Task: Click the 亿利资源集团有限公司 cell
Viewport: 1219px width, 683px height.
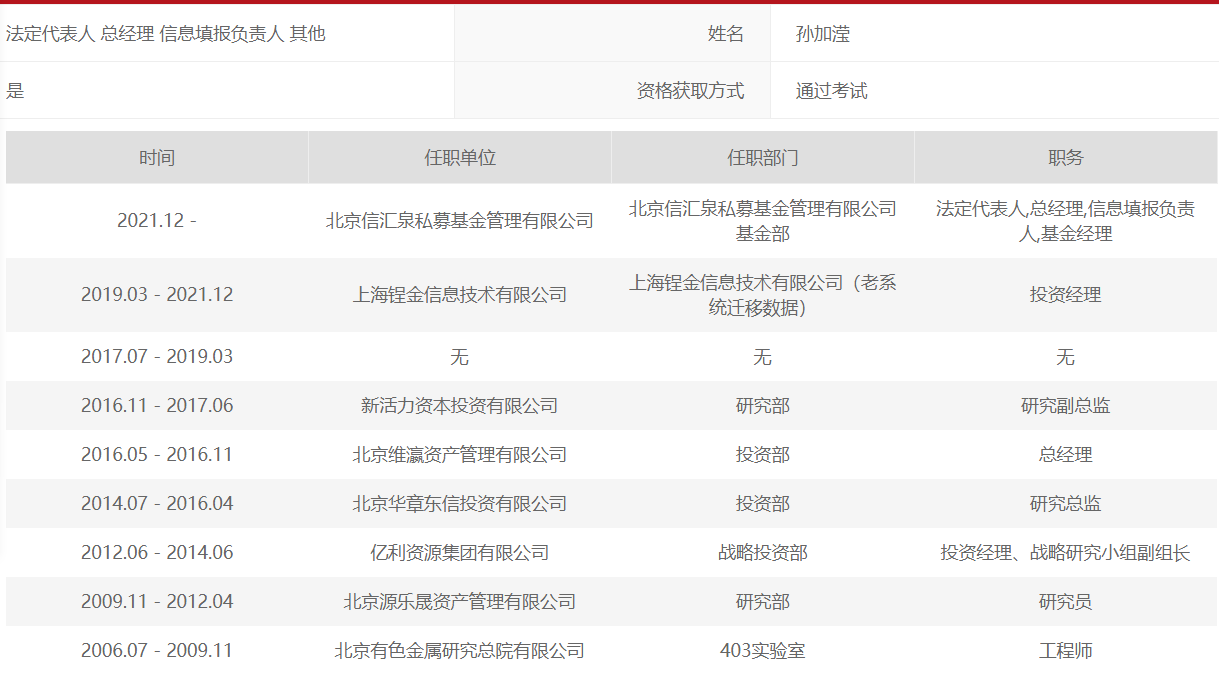Action: tap(460, 553)
